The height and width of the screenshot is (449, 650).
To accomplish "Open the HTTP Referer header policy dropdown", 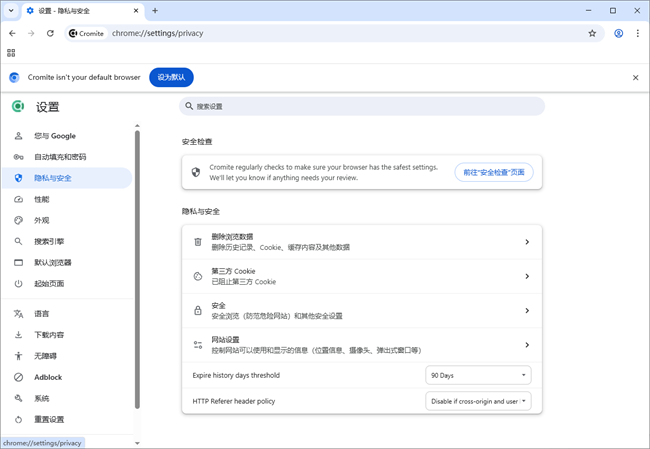I will [478, 401].
